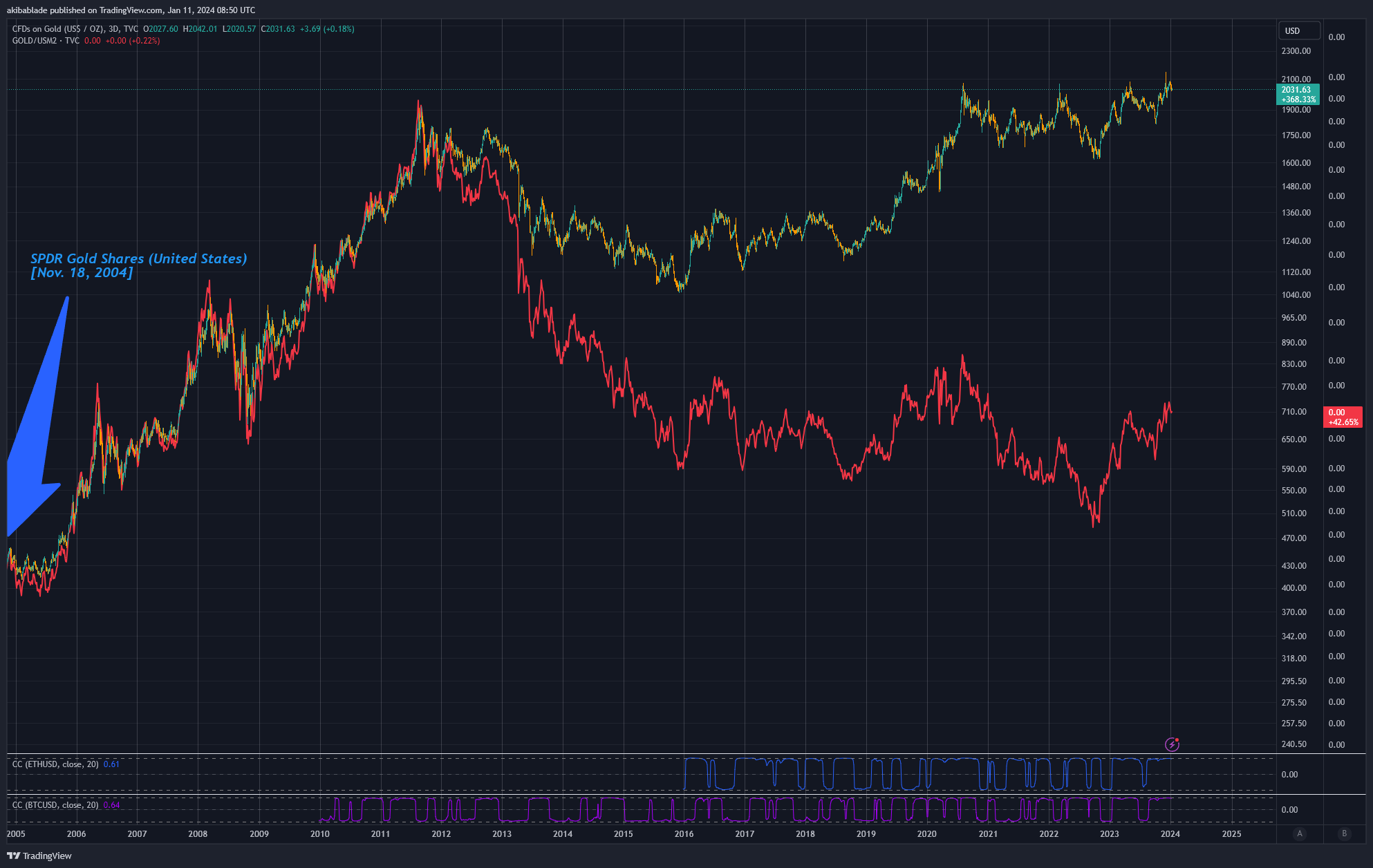This screenshot has height=868, width=1373.
Task: Click the akibablade published header text
Action: [x=131, y=10]
